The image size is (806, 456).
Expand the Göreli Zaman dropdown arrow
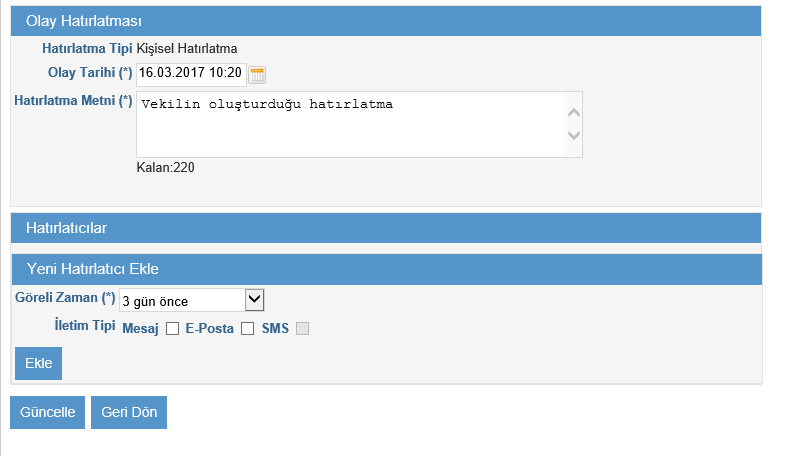(254, 300)
